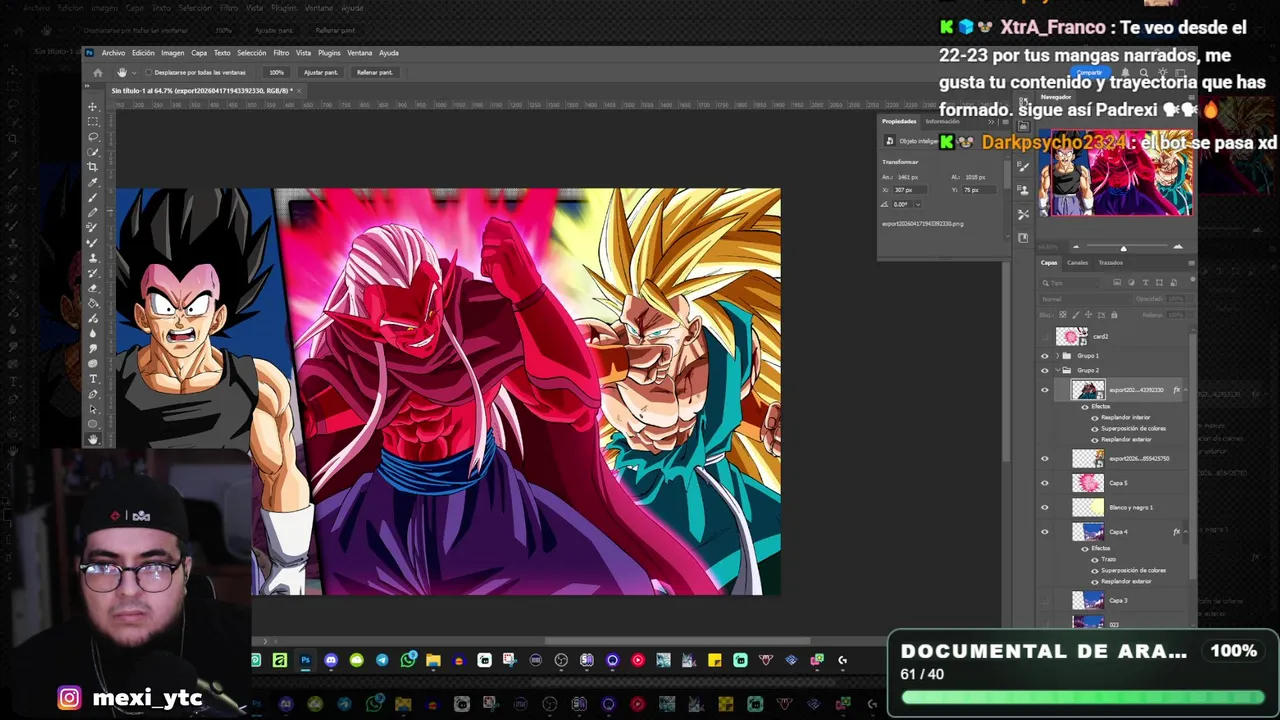The image size is (1280, 720).
Task: Click the Home icon in options bar
Action: click(98, 72)
